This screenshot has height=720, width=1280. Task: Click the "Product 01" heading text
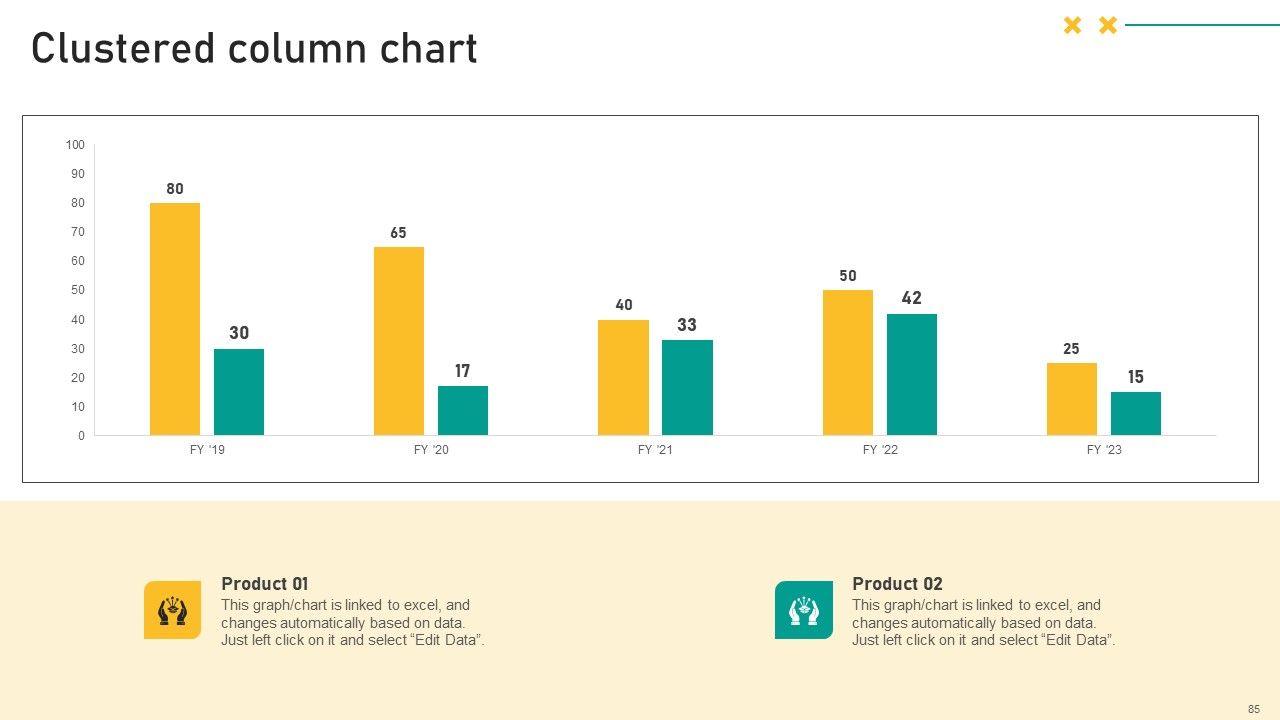(x=265, y=584)
